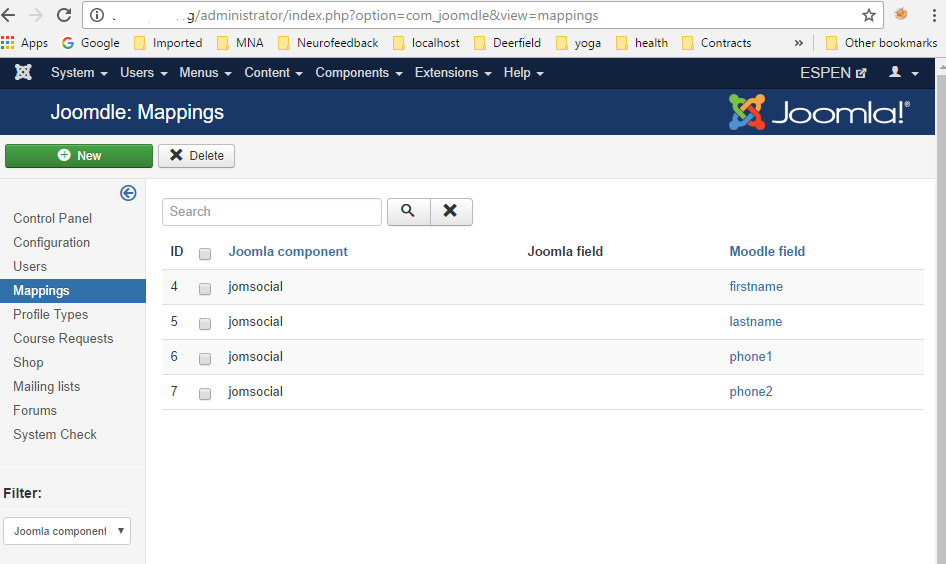
Task: Open the Apps grid in bookmarks bar
Action: point(25,43)
